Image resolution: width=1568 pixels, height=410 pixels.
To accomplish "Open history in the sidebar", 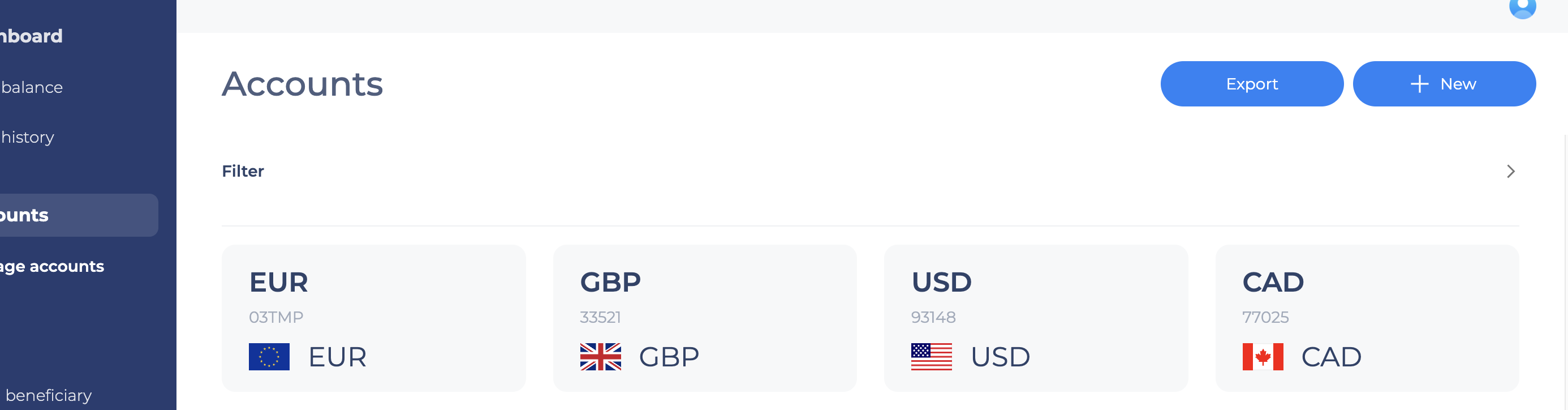I will (x=27, y=137).
